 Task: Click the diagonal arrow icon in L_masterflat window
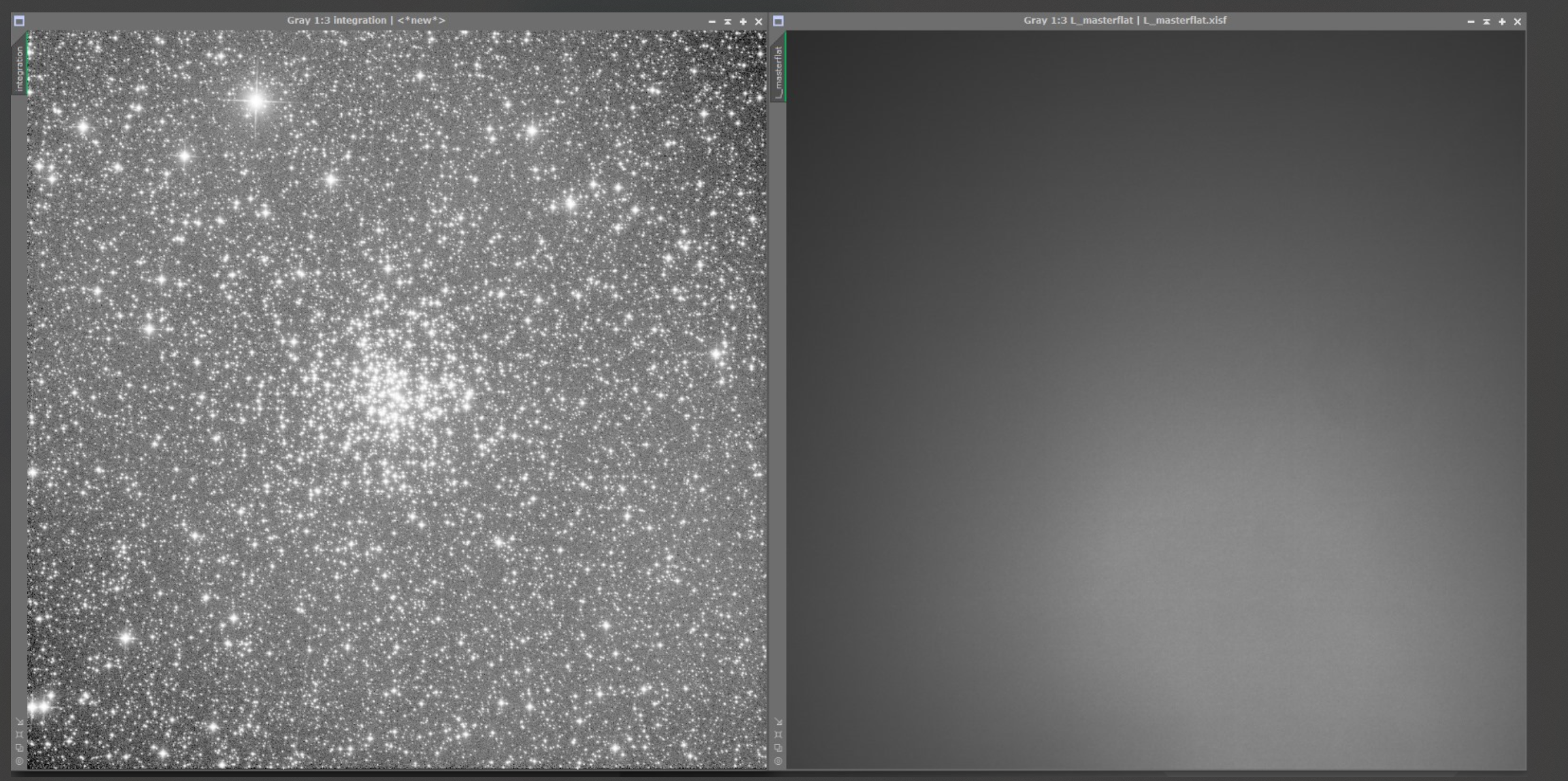click(778, 722)
